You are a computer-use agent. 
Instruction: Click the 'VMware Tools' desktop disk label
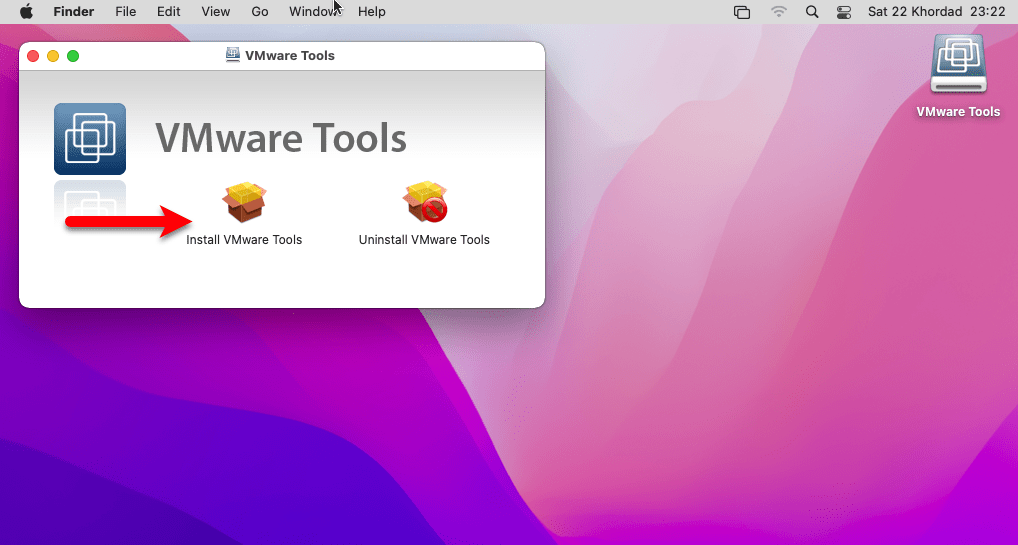coord(958,112)
